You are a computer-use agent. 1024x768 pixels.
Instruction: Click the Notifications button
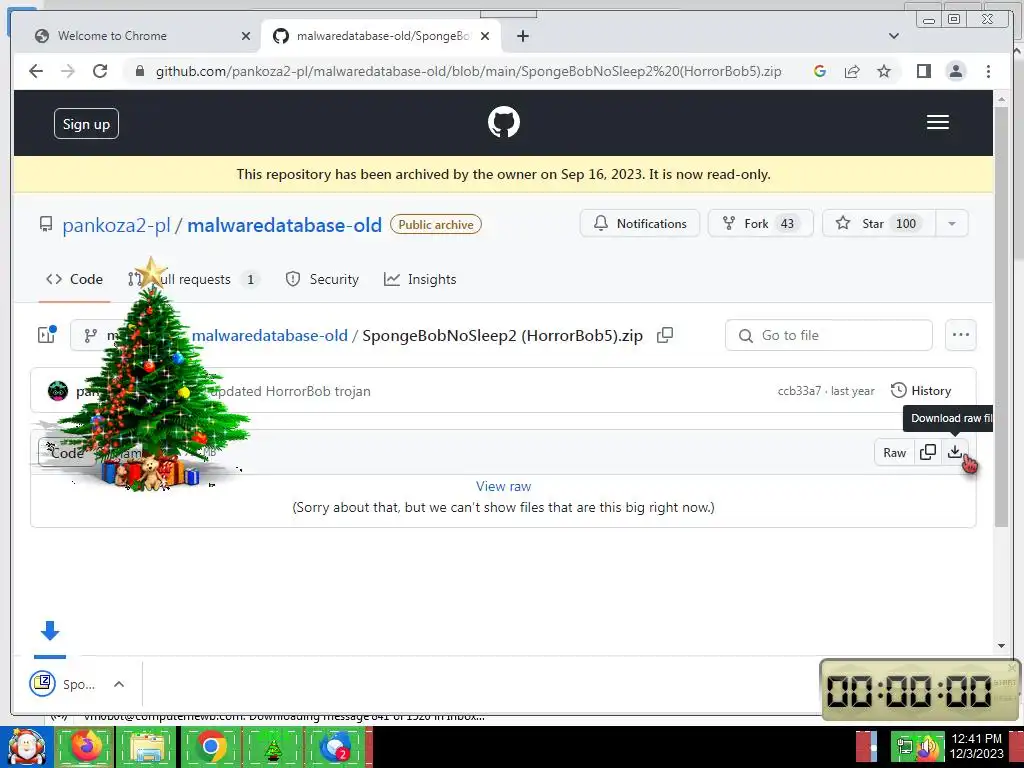(x=640, y=223)
